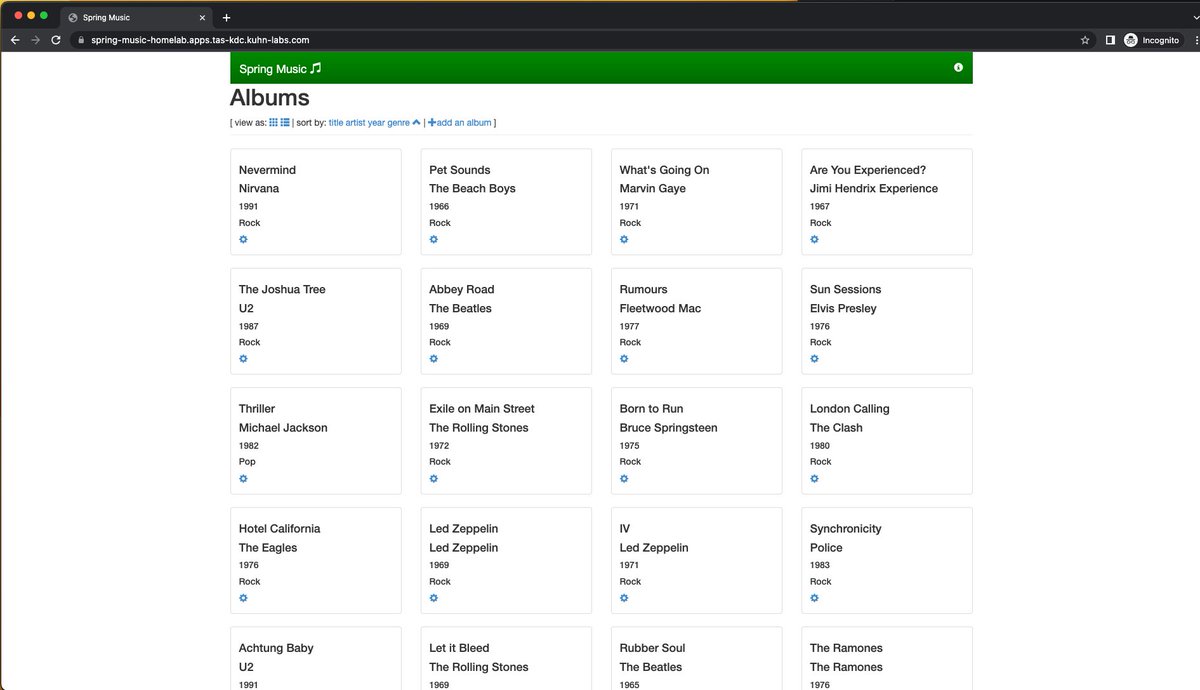1200x690 pixels.
Task: Select the Spring Music browser tab
Action: (137, 17)
